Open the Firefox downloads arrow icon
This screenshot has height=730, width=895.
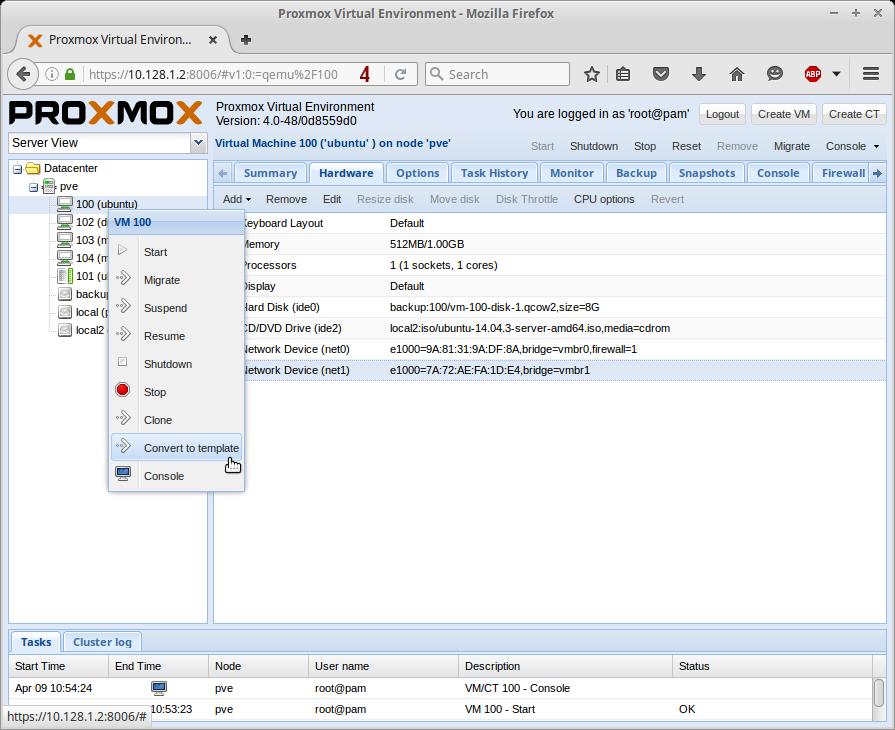(x=699, y=74)
